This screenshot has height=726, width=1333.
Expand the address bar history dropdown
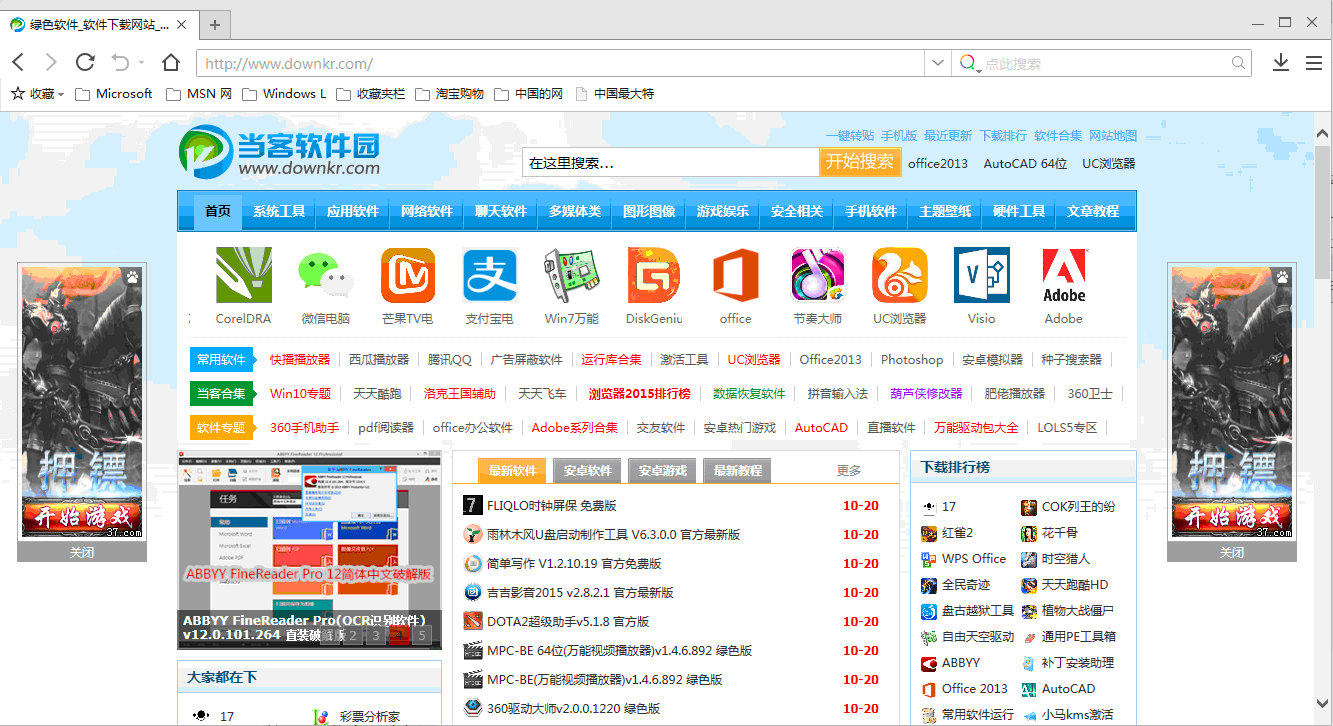click(x=937, y=63)
